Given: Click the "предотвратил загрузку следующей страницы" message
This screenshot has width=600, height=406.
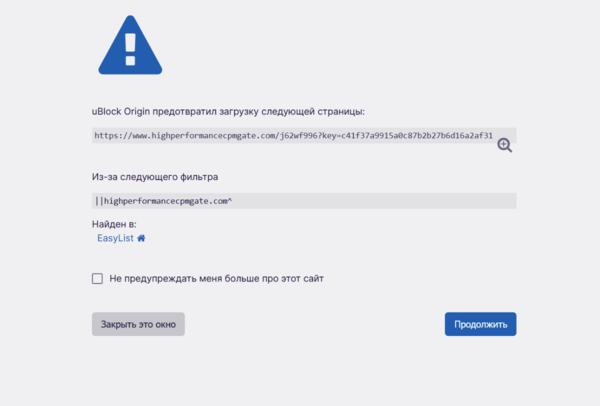Looking at the screenshot, I should pos(272,111).
